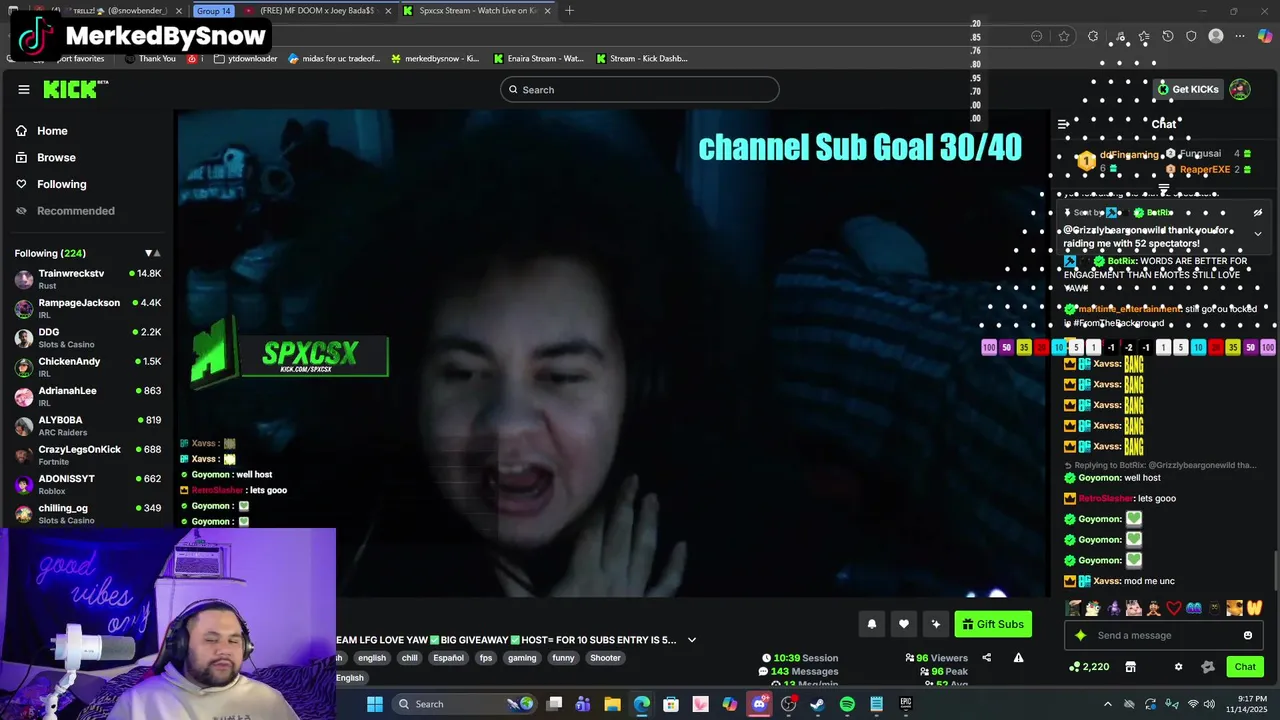The width and height of the screenshot is (1280, 720).
Task: Open the emote picker smiley in chat
Action: click(1248, 635)
